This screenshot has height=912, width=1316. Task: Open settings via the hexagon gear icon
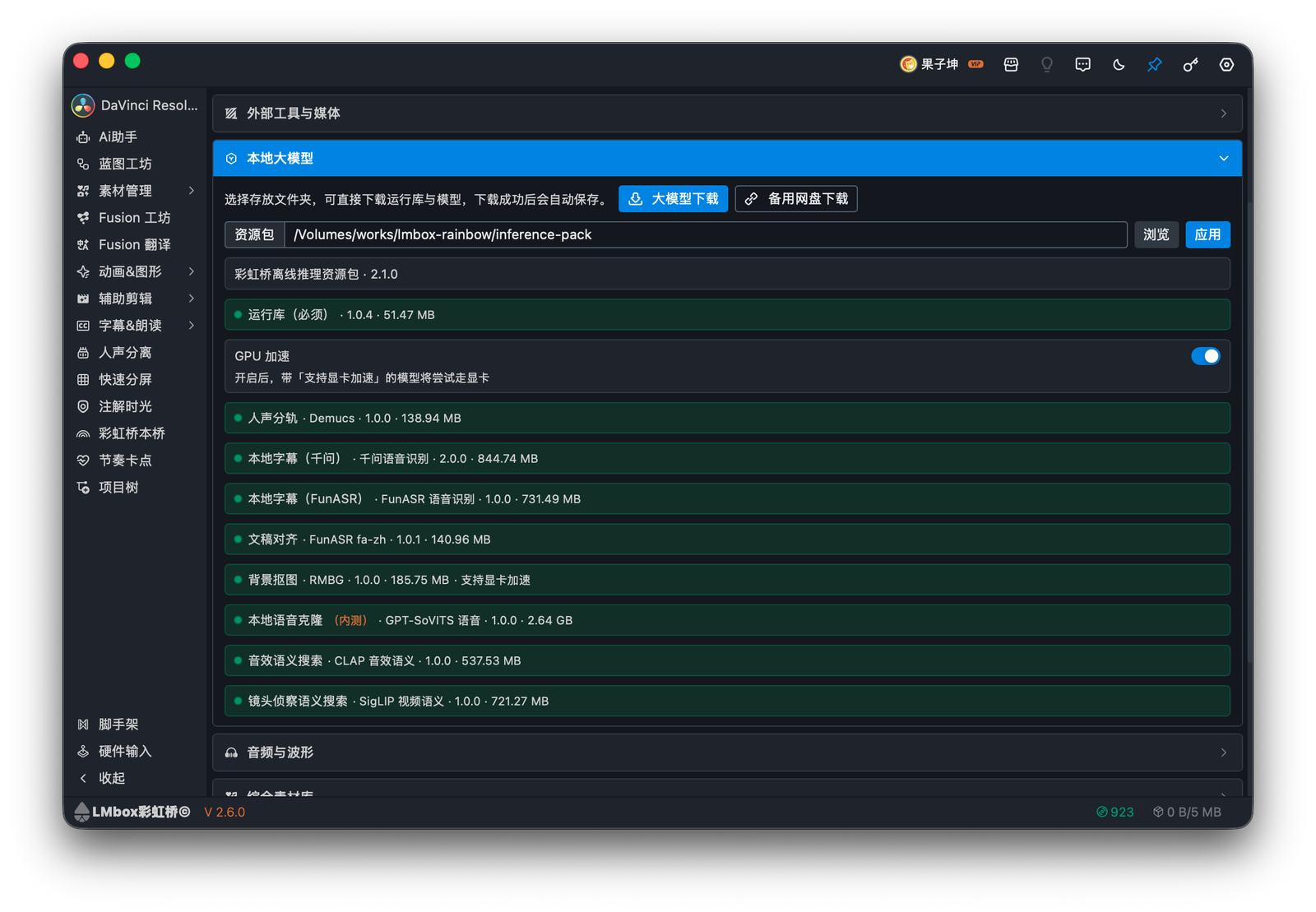tap(1226, 64)
